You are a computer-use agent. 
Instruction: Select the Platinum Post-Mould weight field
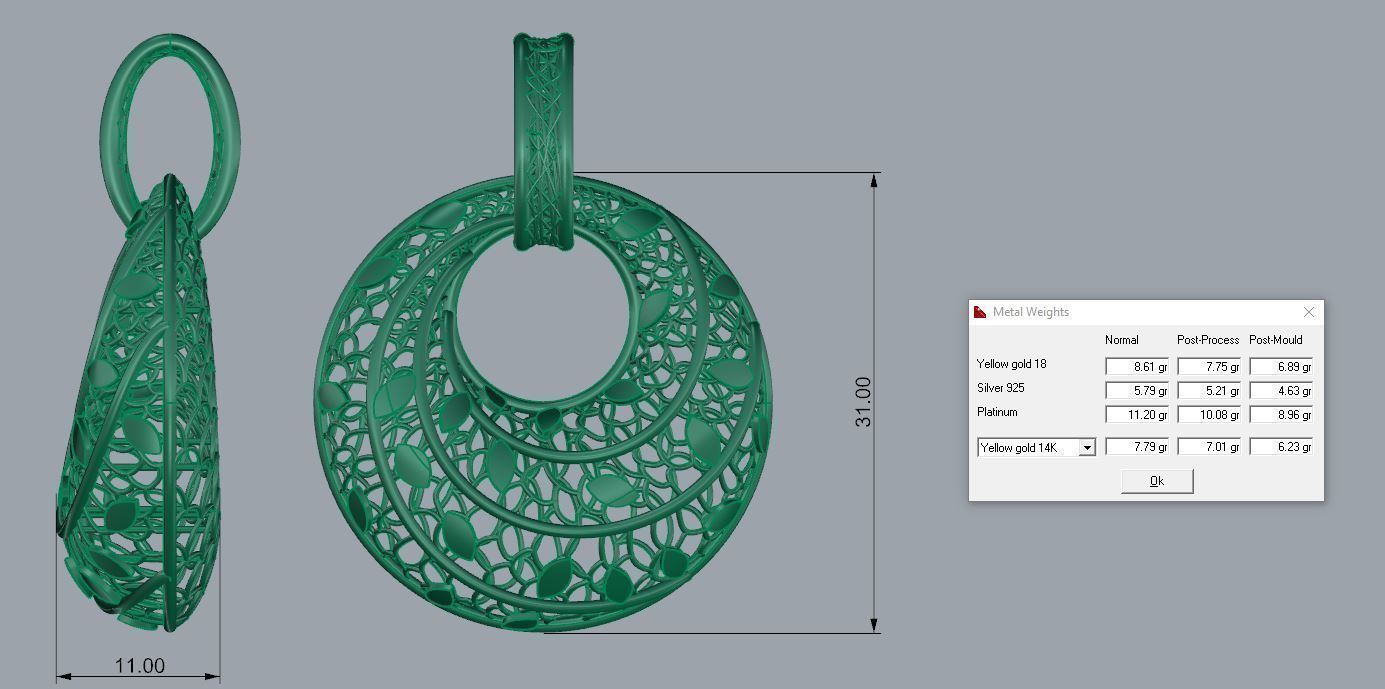[x=1281, y=415]
